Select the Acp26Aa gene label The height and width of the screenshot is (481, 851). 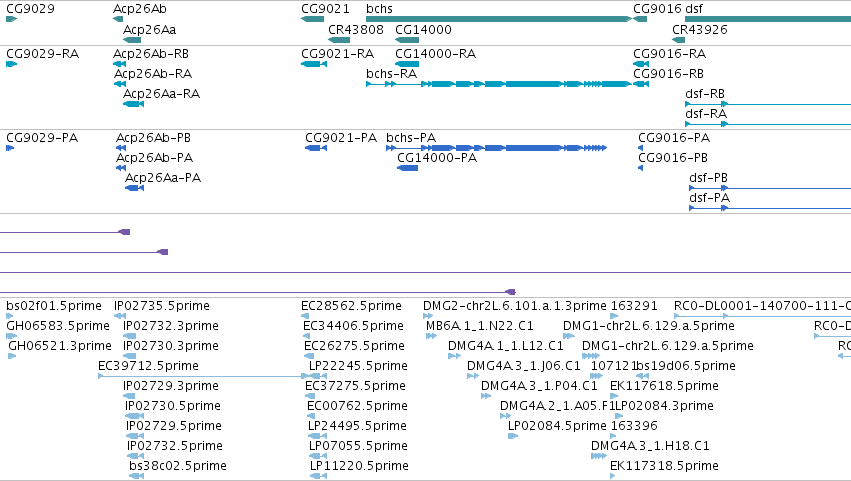[149, 30]
